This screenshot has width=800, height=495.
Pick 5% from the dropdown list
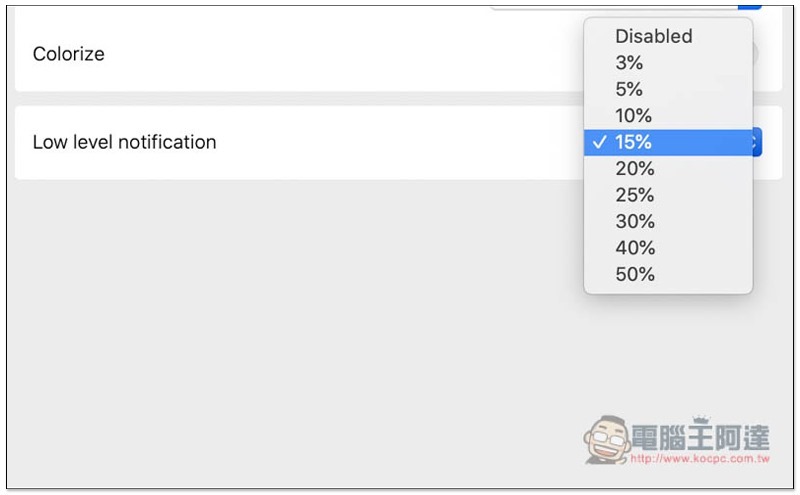tap(630, 89)
